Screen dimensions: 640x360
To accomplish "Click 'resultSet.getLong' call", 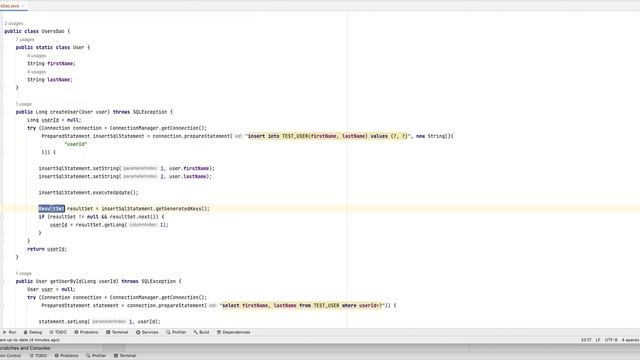I will click(x=101, y=225).
